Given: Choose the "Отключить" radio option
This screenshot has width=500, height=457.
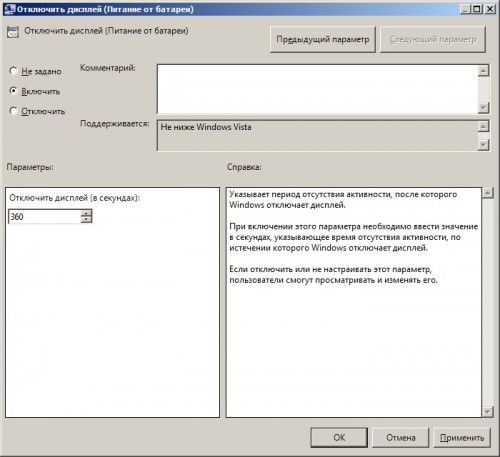Looking at the screenshot, I should pos(13,111).
